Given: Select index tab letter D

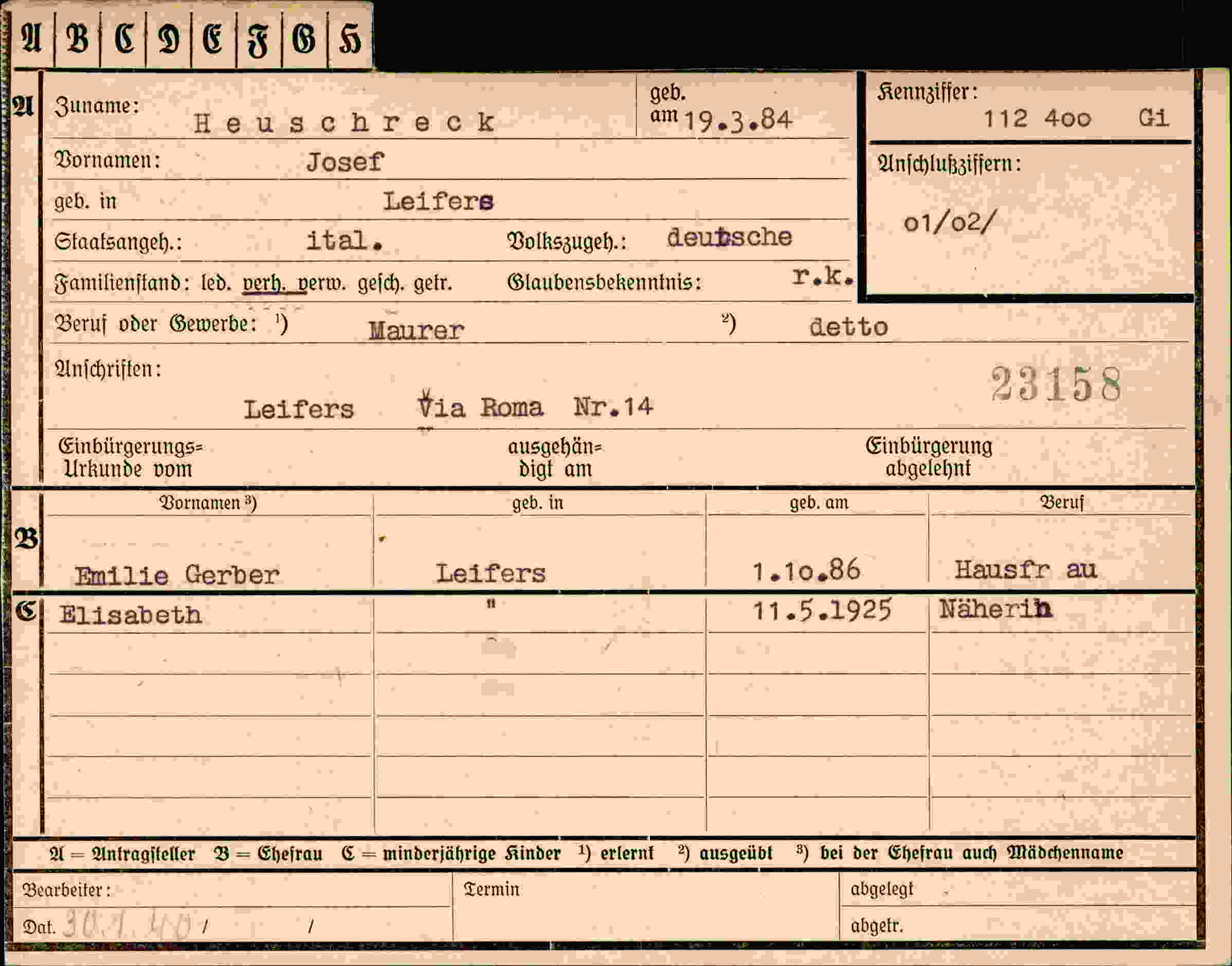Looking at the screenshot, I should pyautogui.click(x=169, y=39).
